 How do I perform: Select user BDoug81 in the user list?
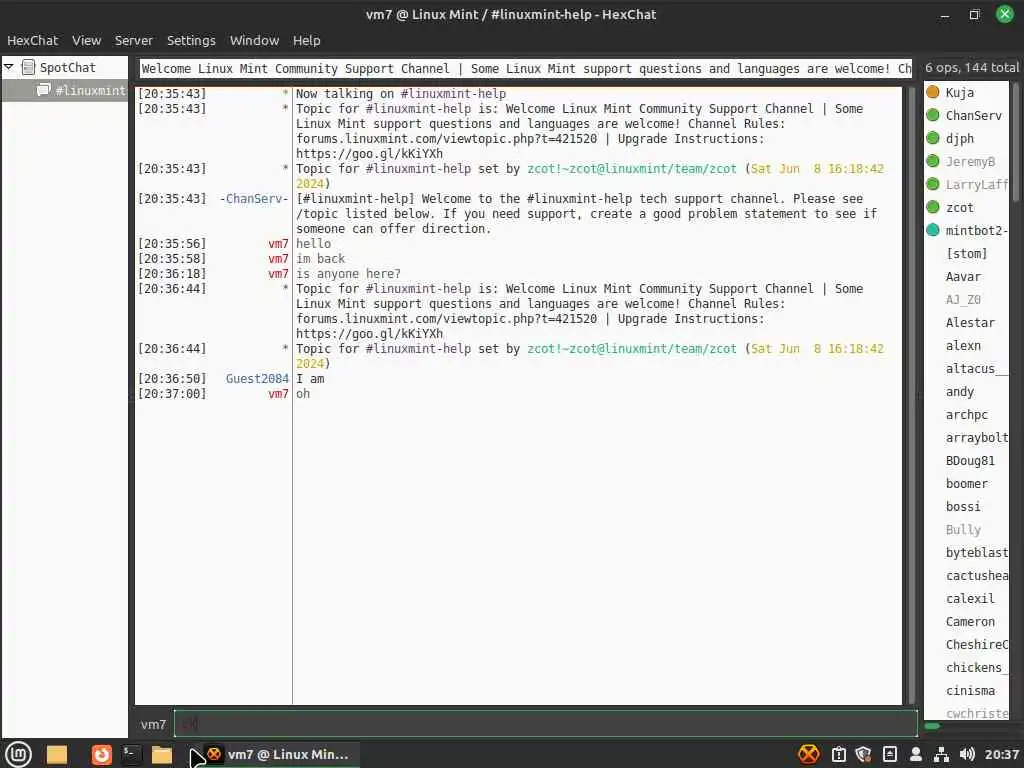970,460
